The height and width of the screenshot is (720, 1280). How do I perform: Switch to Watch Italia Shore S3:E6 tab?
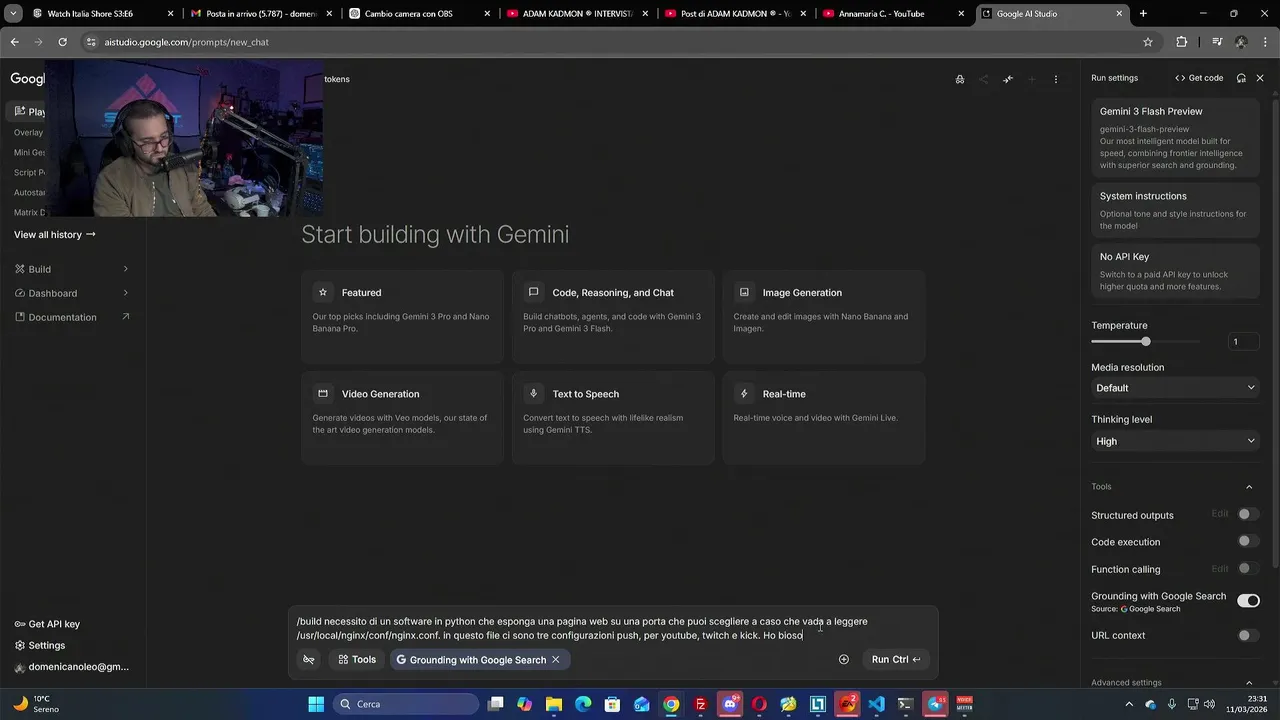[x=102, y=14]
